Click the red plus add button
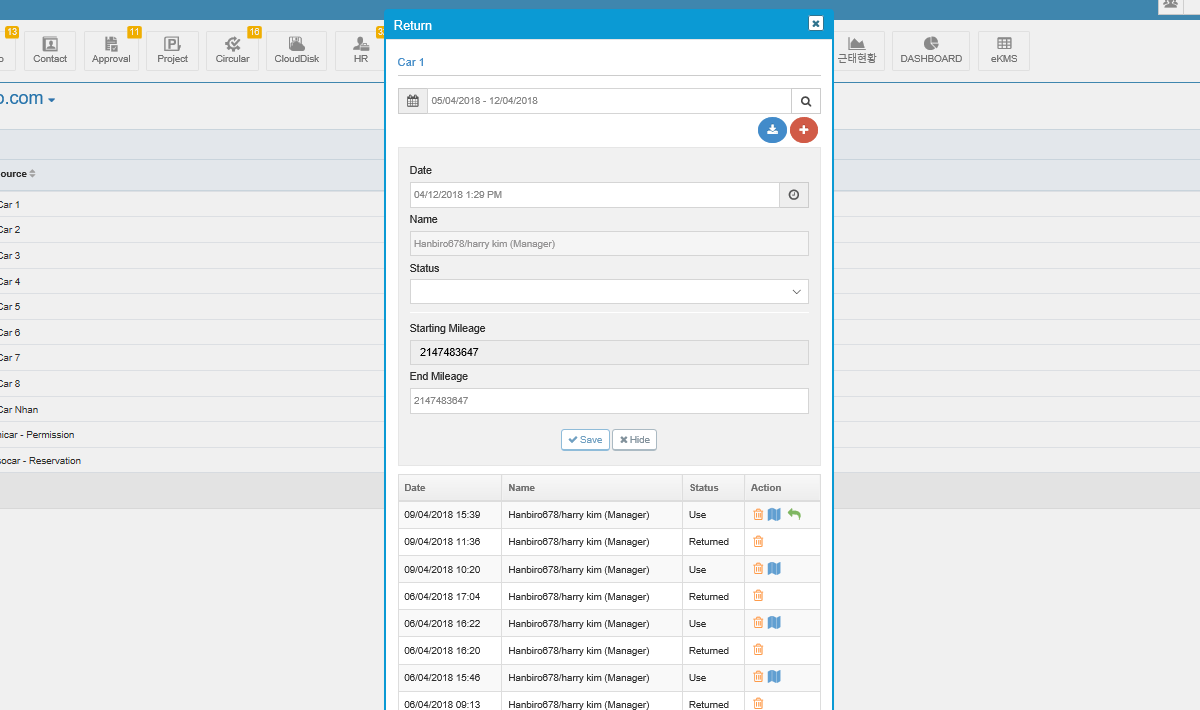 (804, 130)
